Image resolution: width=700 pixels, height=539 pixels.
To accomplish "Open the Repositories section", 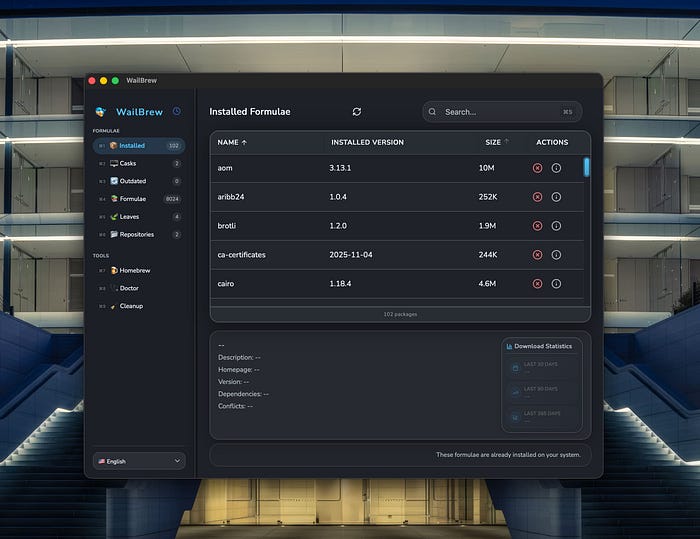I will click(x=139, y=234).
